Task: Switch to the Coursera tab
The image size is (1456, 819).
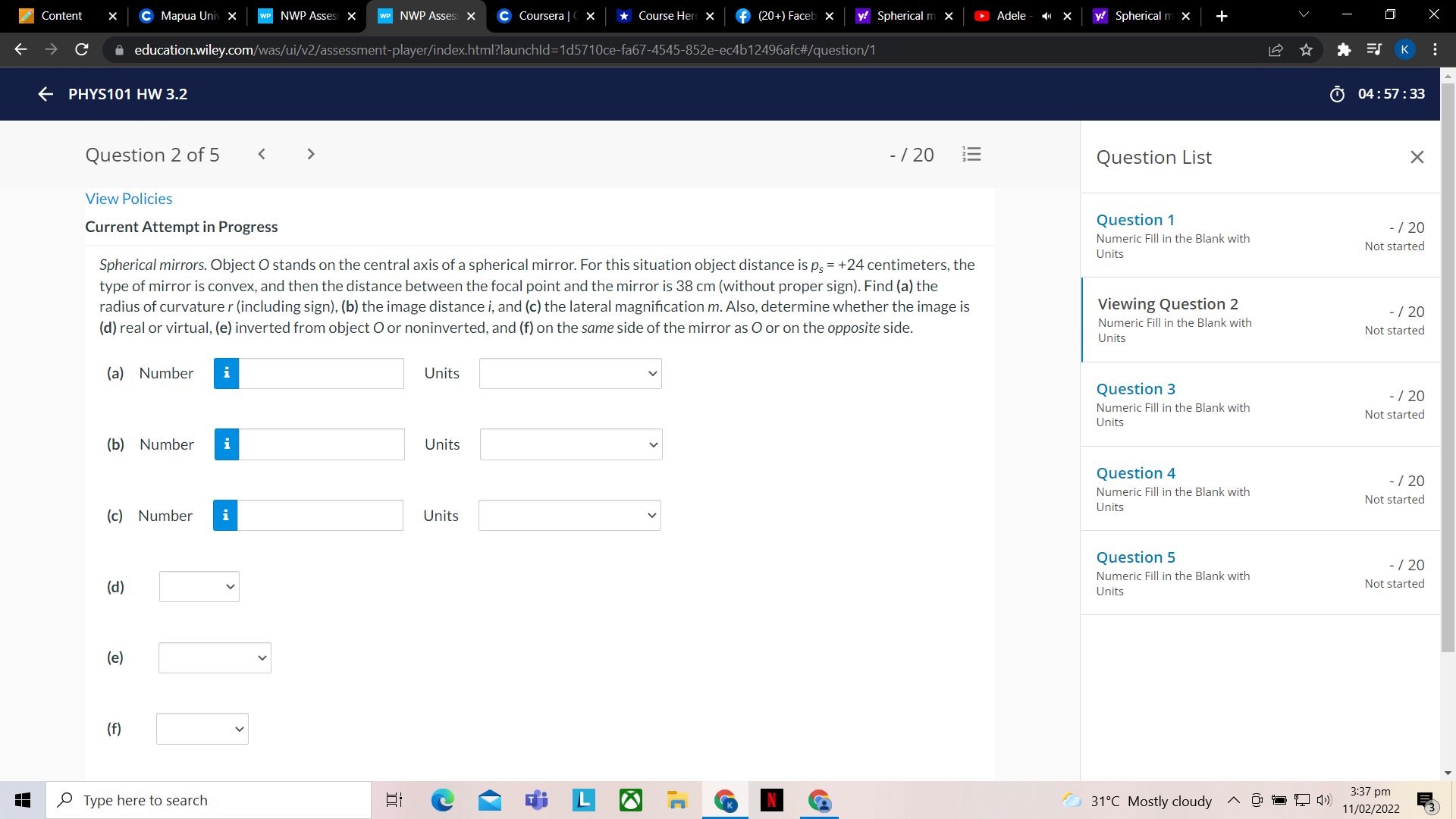Action: (x=544, y=16)
